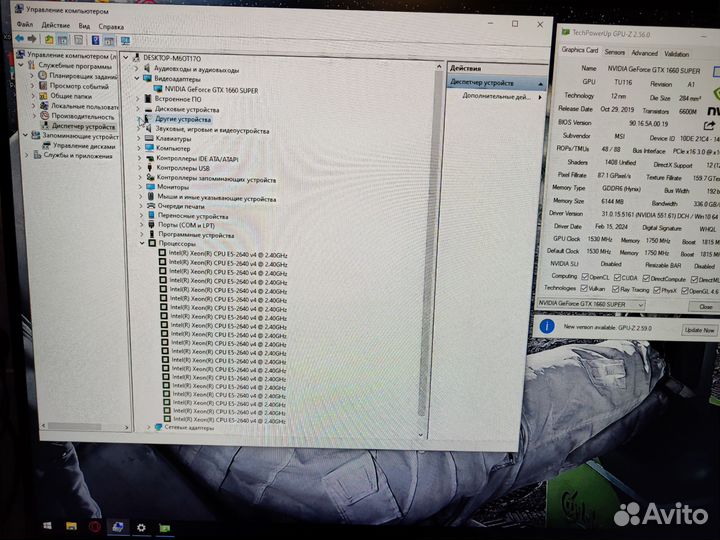The width and height of the screenshot is (720, 540).
Task: Click the Up one level folder icon
Action: (x=49, y=40)
